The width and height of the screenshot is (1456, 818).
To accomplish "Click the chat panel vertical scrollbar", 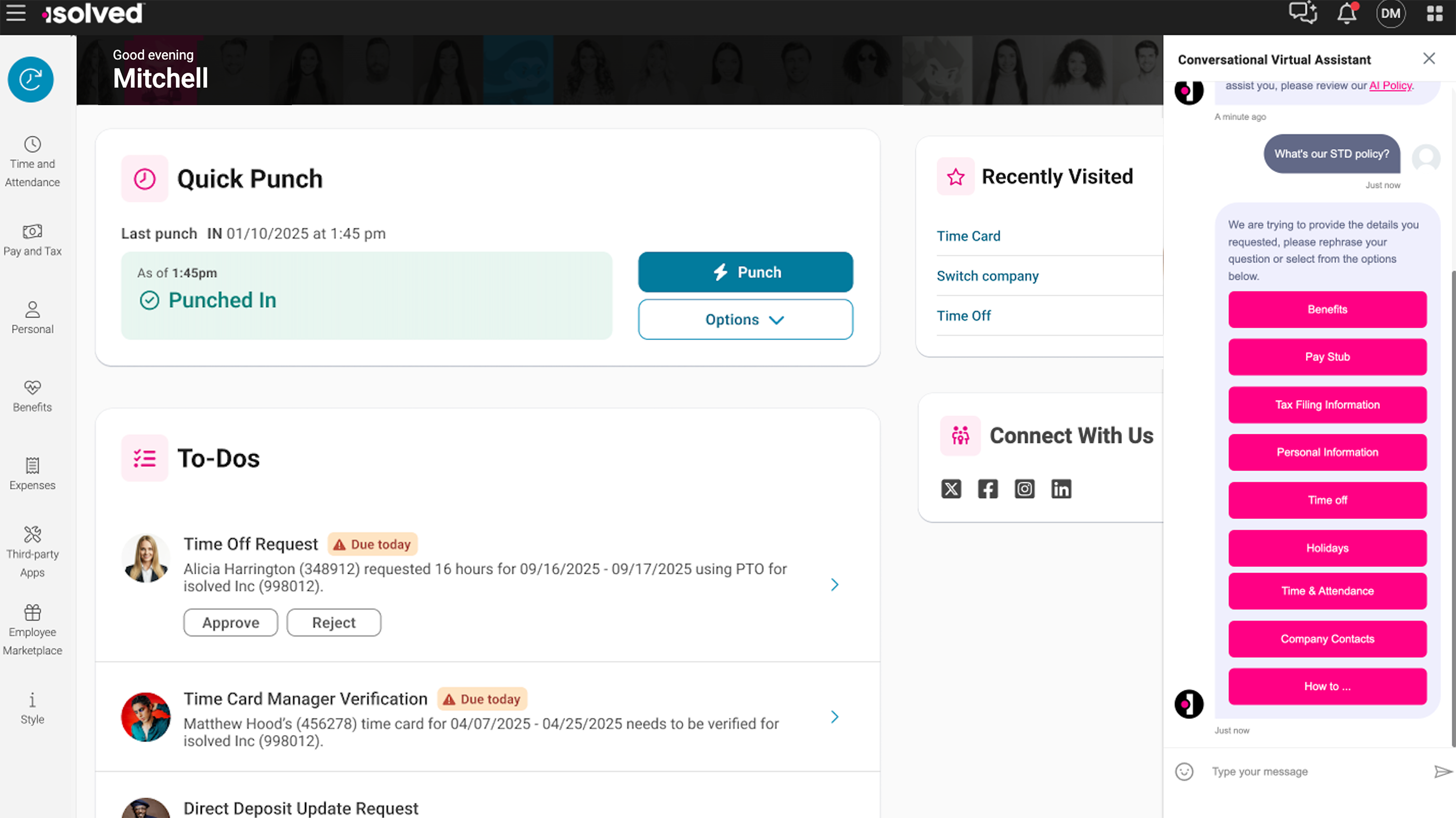I will click(x=1452, y=509).
